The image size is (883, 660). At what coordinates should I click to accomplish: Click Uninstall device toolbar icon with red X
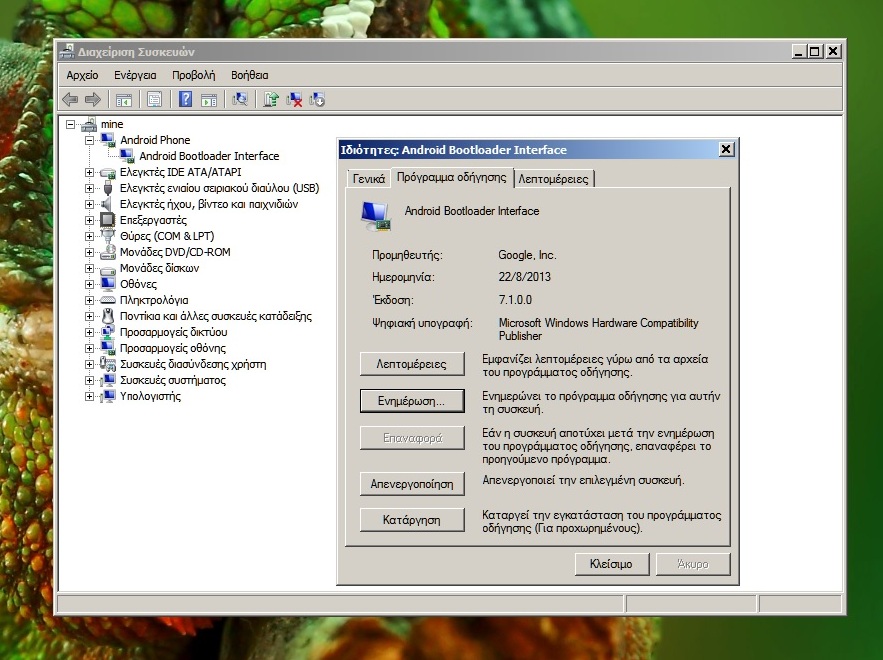coord(294,99)
